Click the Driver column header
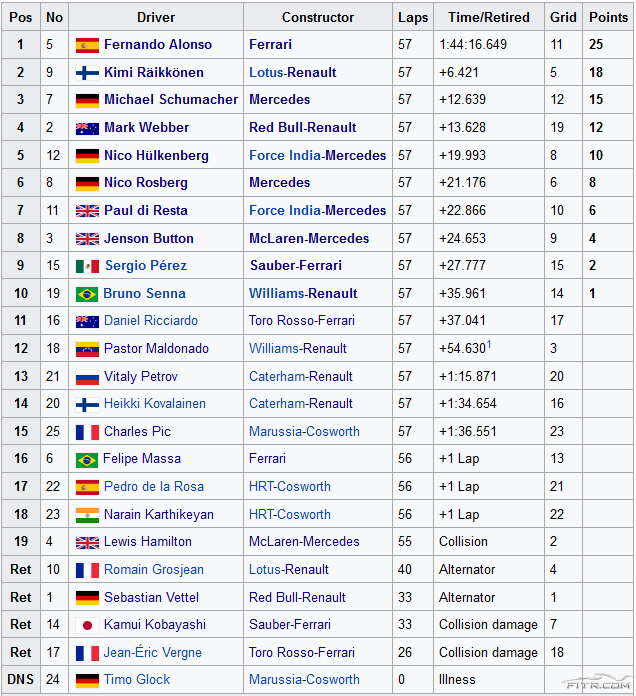 [x=156, y=17]
